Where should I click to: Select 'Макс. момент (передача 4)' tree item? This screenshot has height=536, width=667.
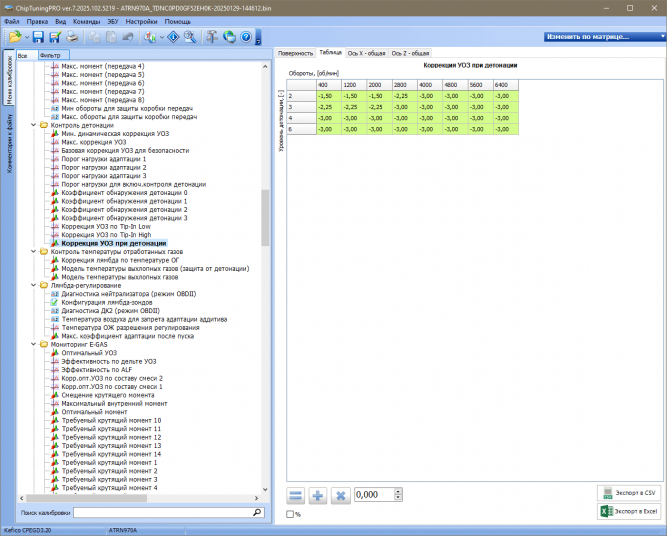tap(103, 66)
